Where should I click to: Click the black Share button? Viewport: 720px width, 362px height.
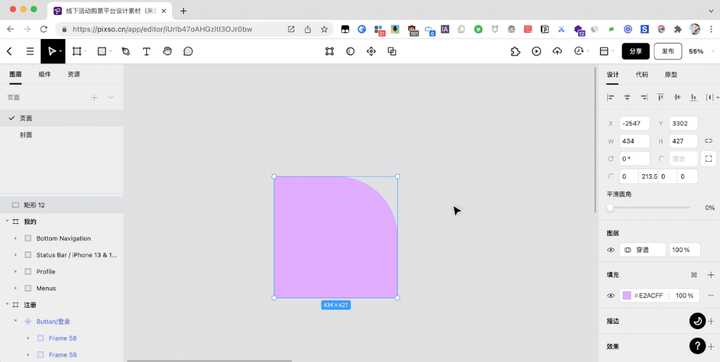[636, 51]
